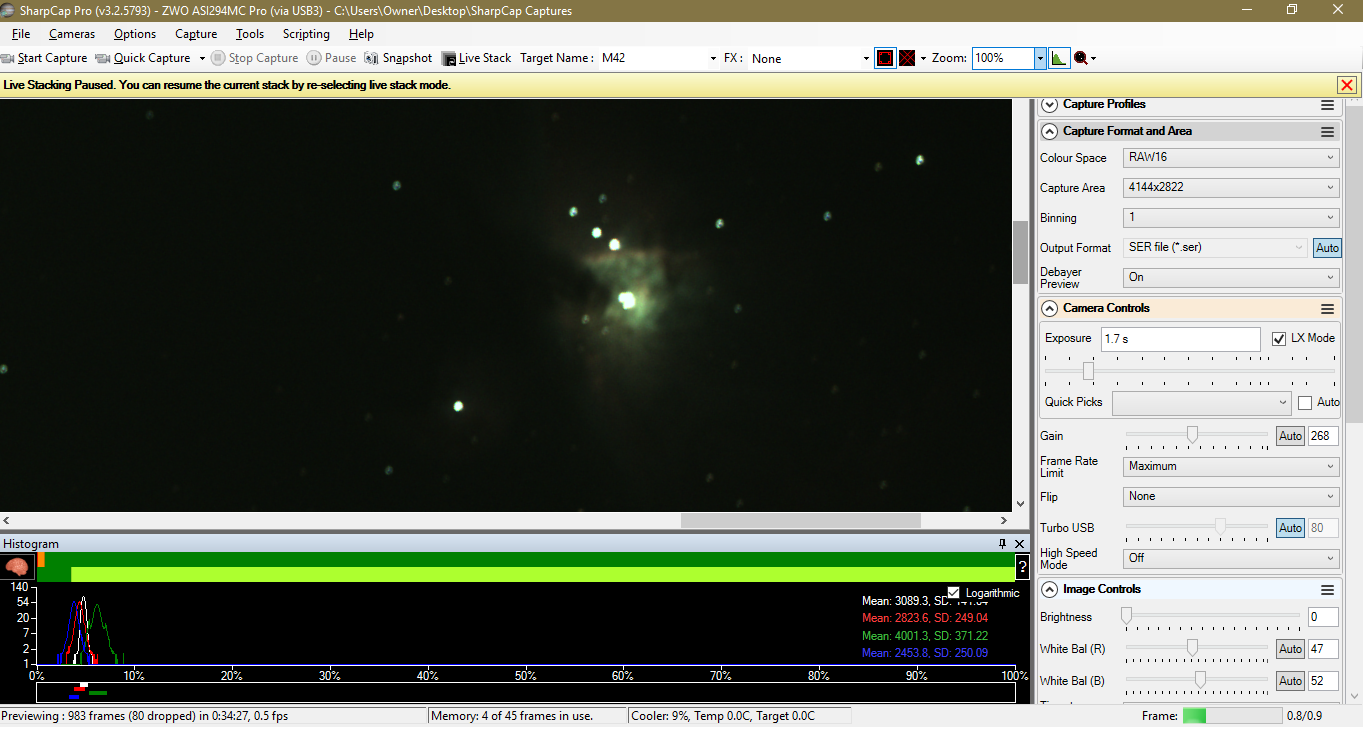
Task: Collapse the Capture Format and Area section
Action: pyautogui.click(x=1049, y=131)
